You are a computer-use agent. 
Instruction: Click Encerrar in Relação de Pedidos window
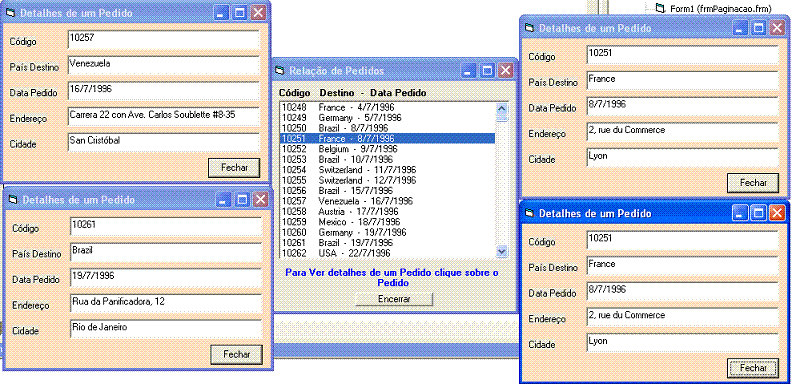pyautogui.click(x=394, y=299)
